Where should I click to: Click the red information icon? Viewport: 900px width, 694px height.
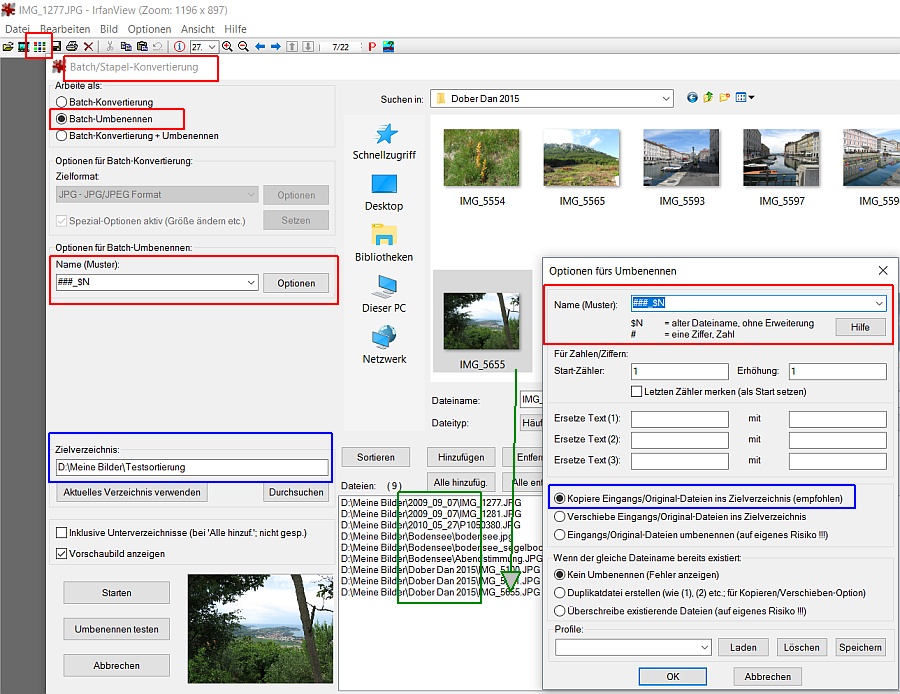pos(179,46)
